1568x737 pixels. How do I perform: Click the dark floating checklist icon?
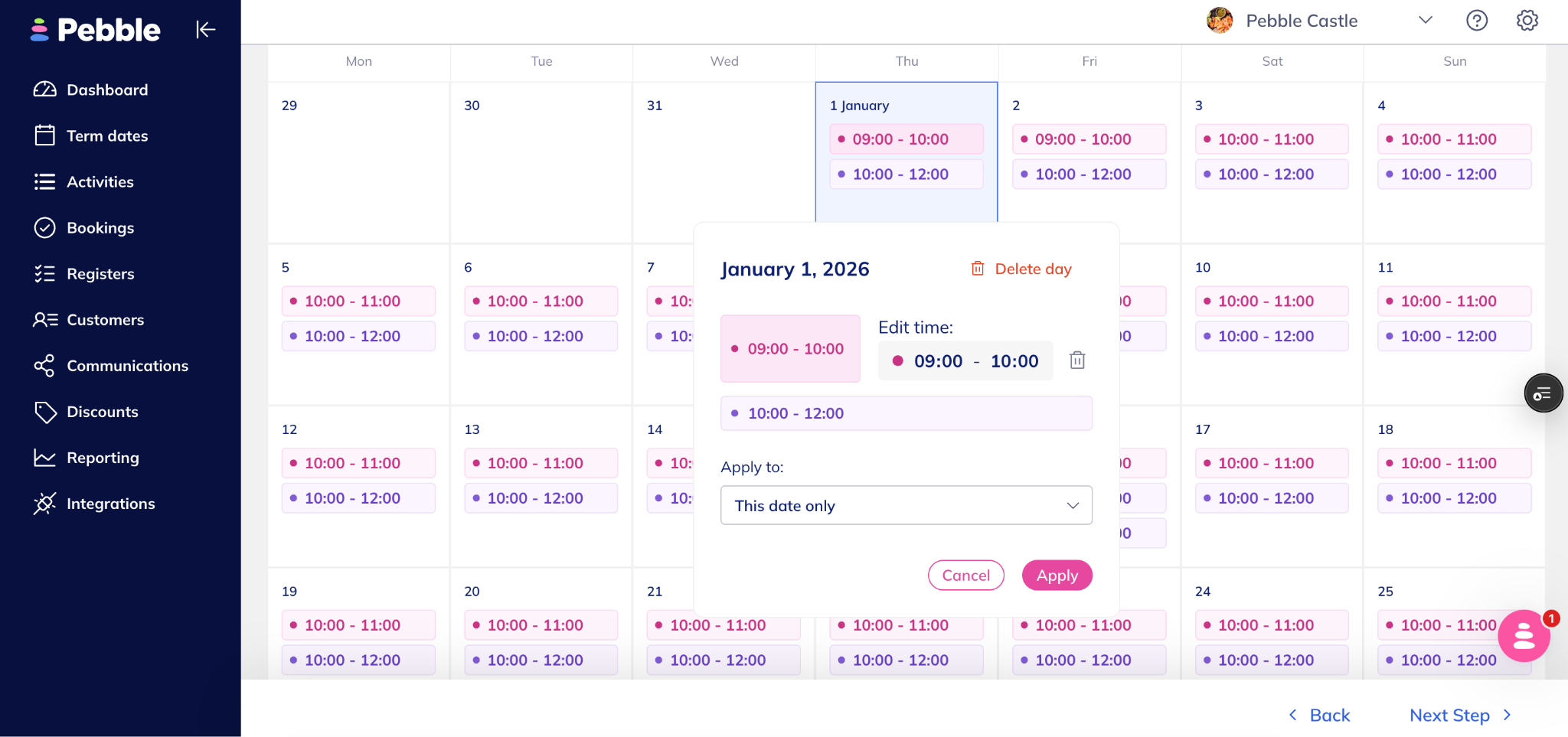pyautogui.click(x=1543, y=393)
